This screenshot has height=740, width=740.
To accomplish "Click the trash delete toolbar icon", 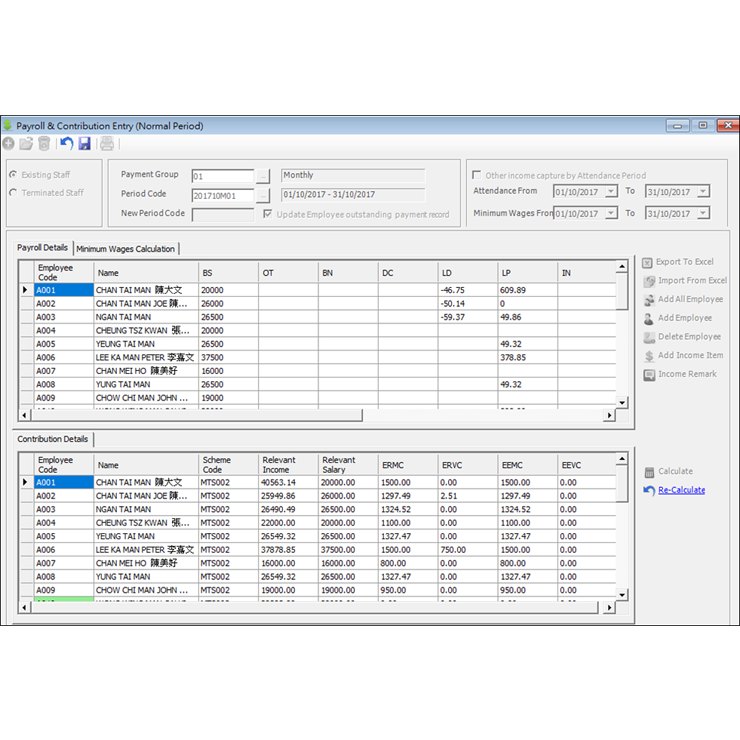I will pos(44,144).
